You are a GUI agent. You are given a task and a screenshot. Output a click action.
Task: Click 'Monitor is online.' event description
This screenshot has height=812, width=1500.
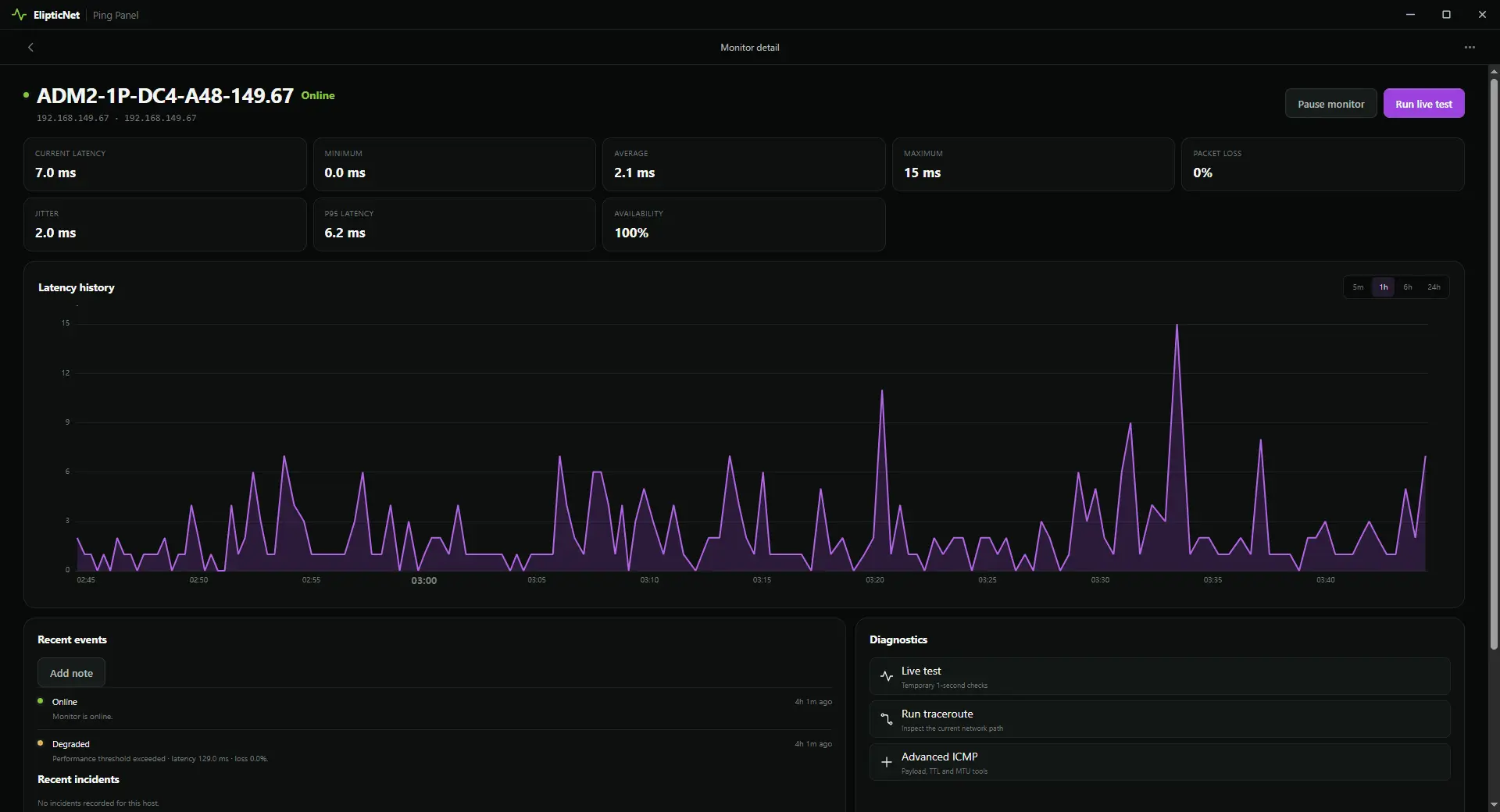(x=83, y=717)
